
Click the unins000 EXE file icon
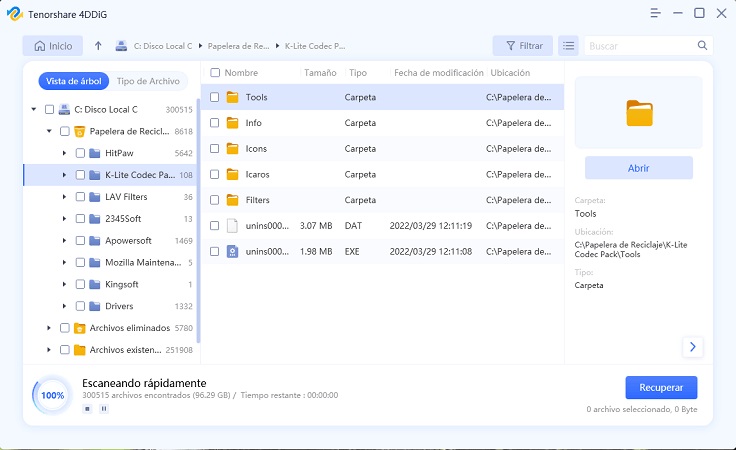coord(232,252)
